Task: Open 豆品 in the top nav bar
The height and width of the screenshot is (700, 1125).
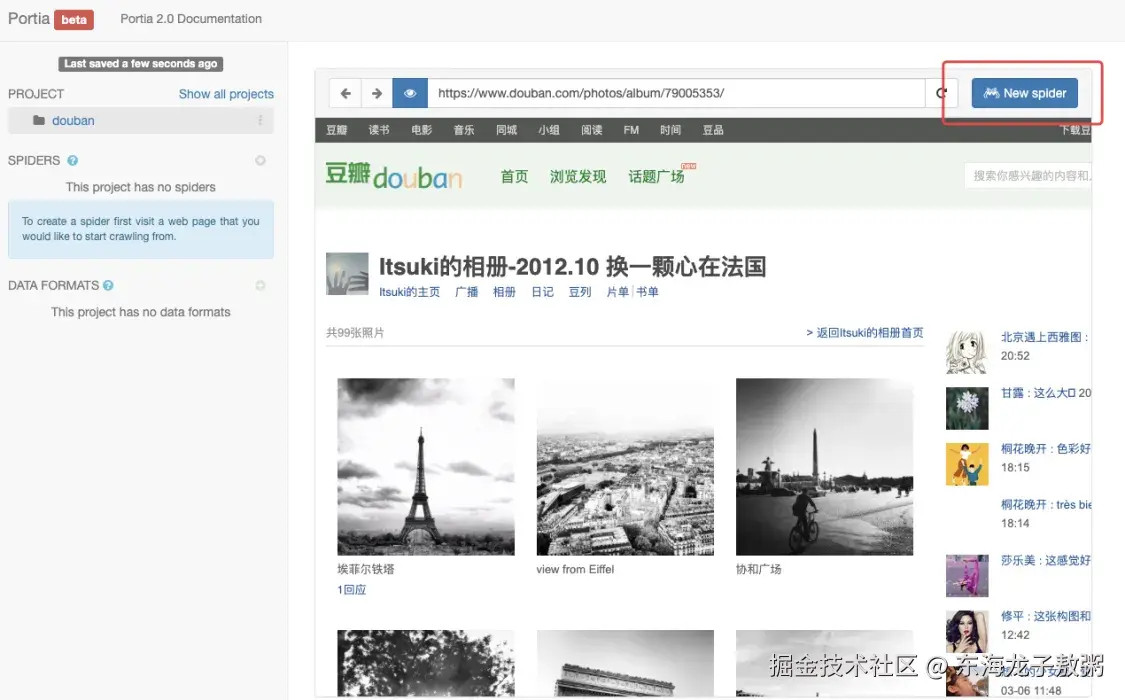Action: (x=712, y=130)
